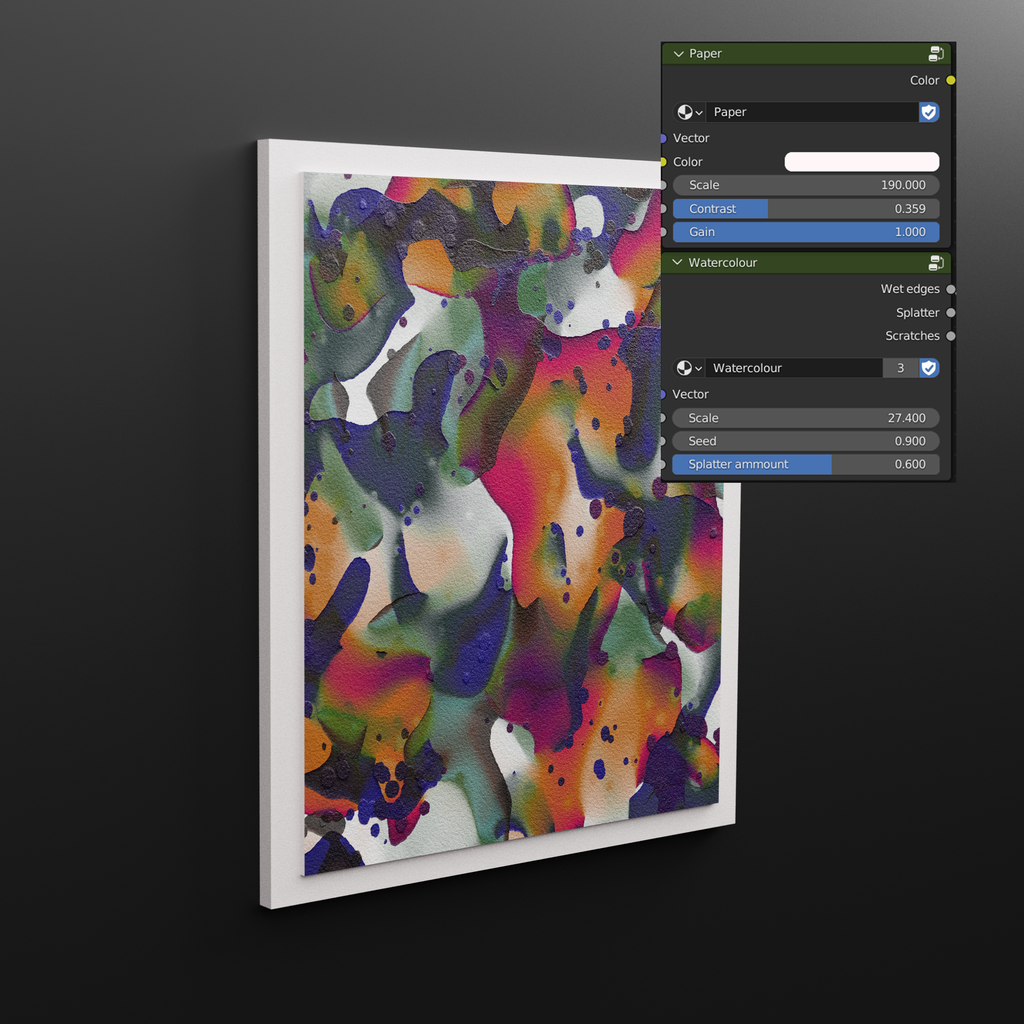This screenshot has width=1024, height=1024.
Task: Click the Scratches output socket
Action: (949, 335)
